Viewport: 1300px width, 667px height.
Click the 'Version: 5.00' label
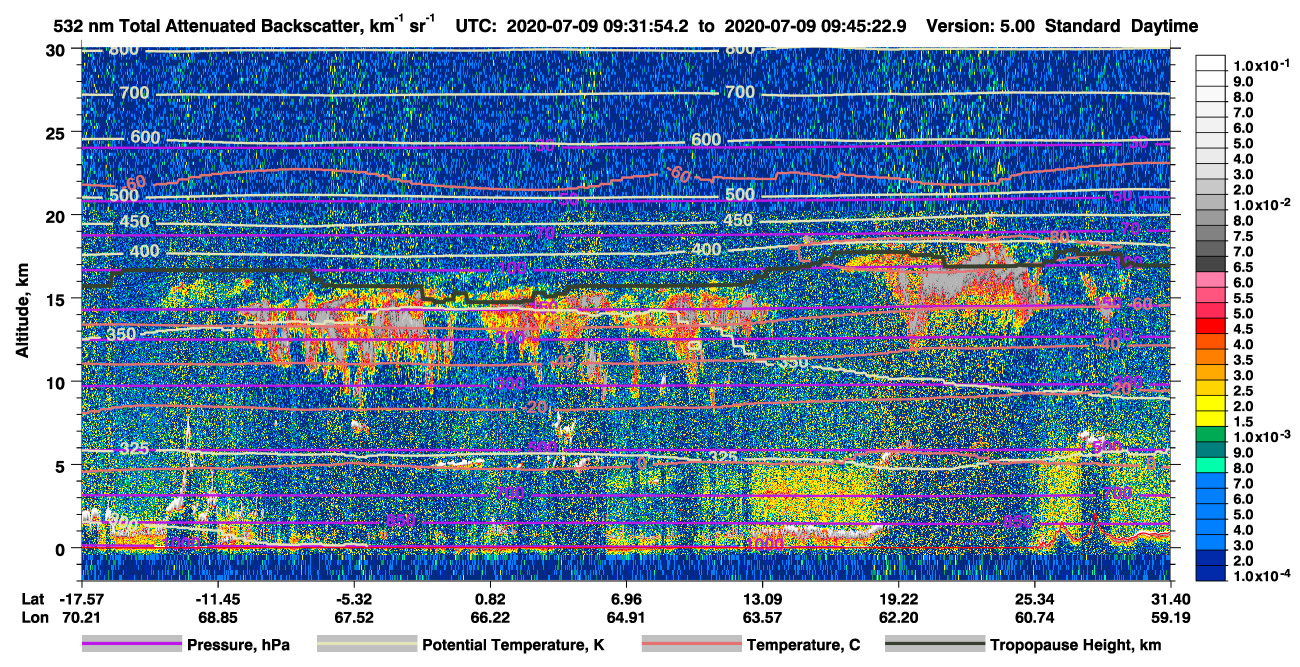[x=982, y=26]
